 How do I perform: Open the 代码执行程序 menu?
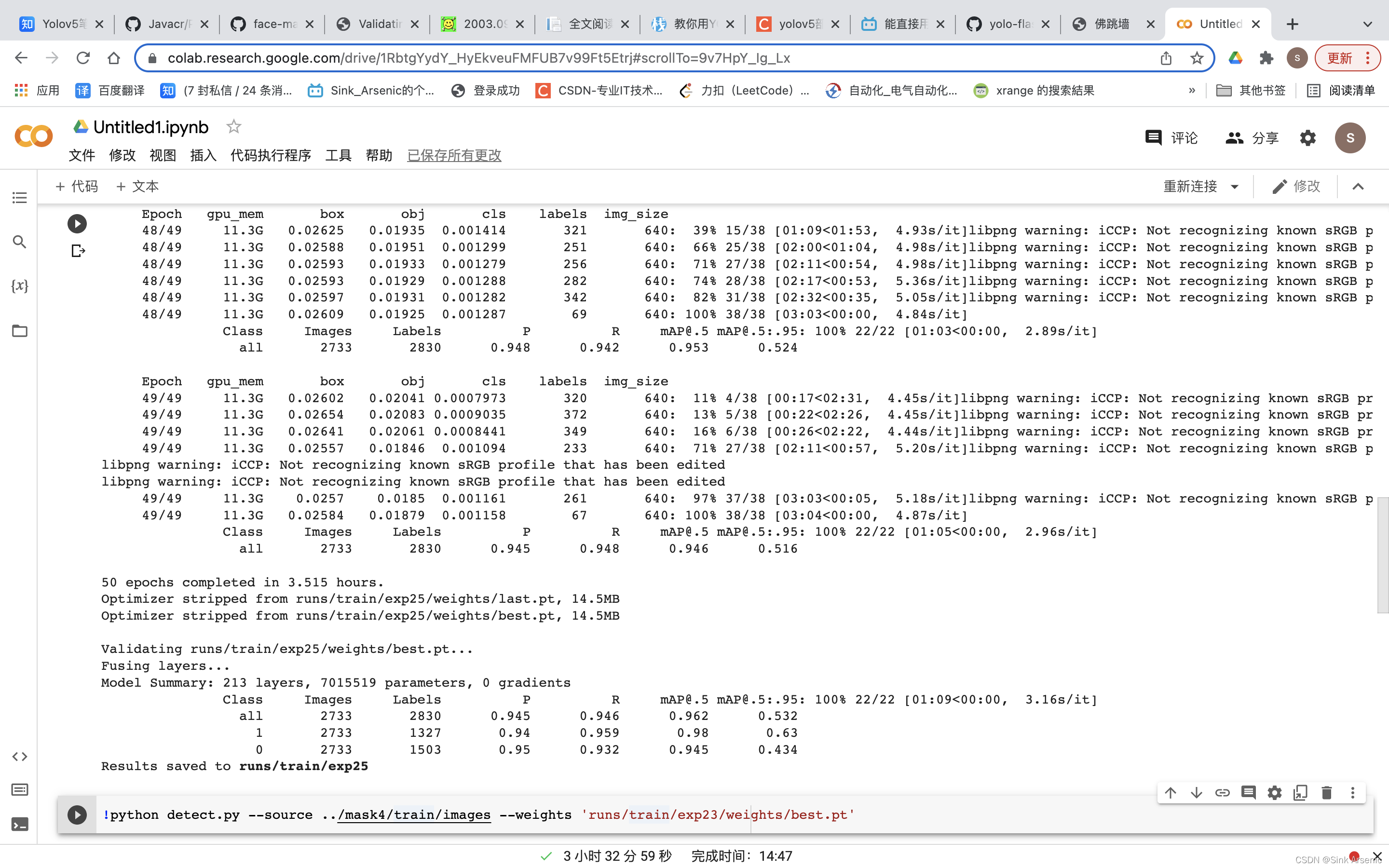(x=271, y=156)
